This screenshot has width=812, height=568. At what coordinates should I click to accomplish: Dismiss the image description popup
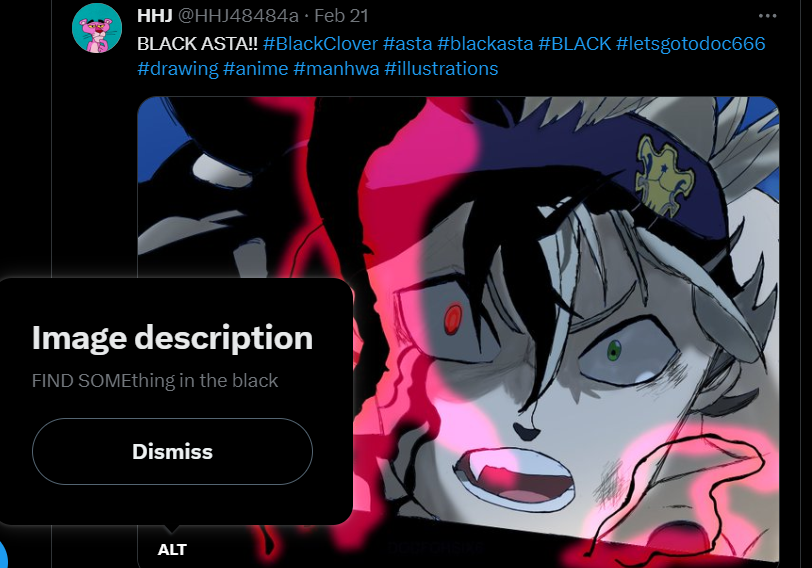172,452
